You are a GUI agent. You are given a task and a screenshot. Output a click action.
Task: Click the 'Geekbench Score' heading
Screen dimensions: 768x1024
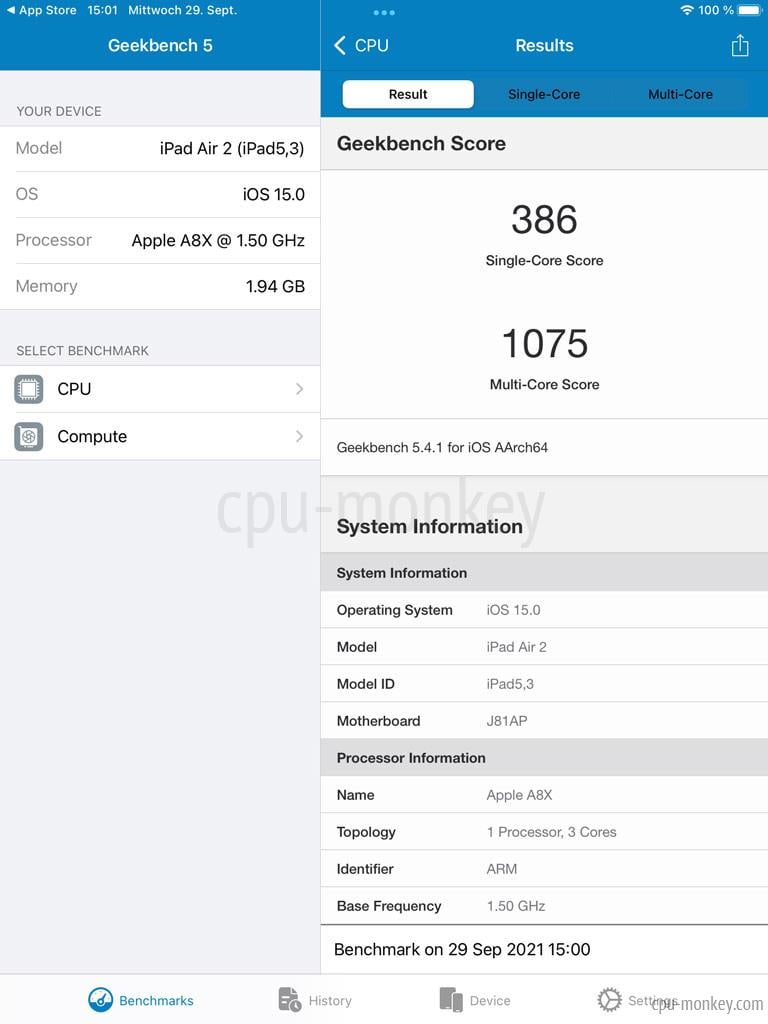point(421,144)
